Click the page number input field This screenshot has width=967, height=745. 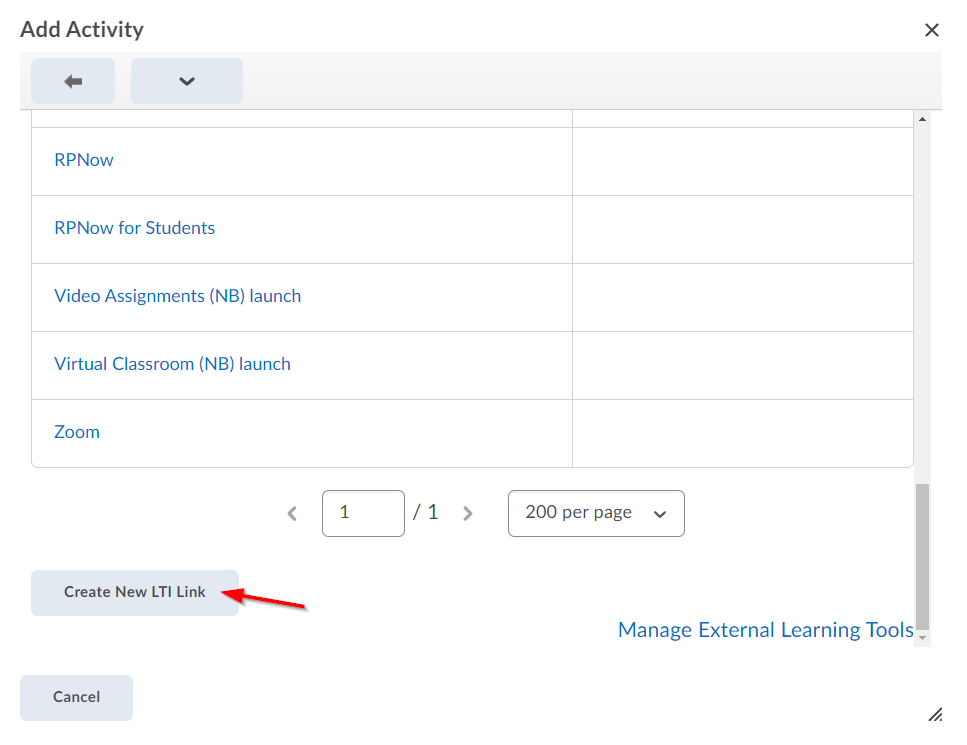pyautogui.click(x=363, y=513)
